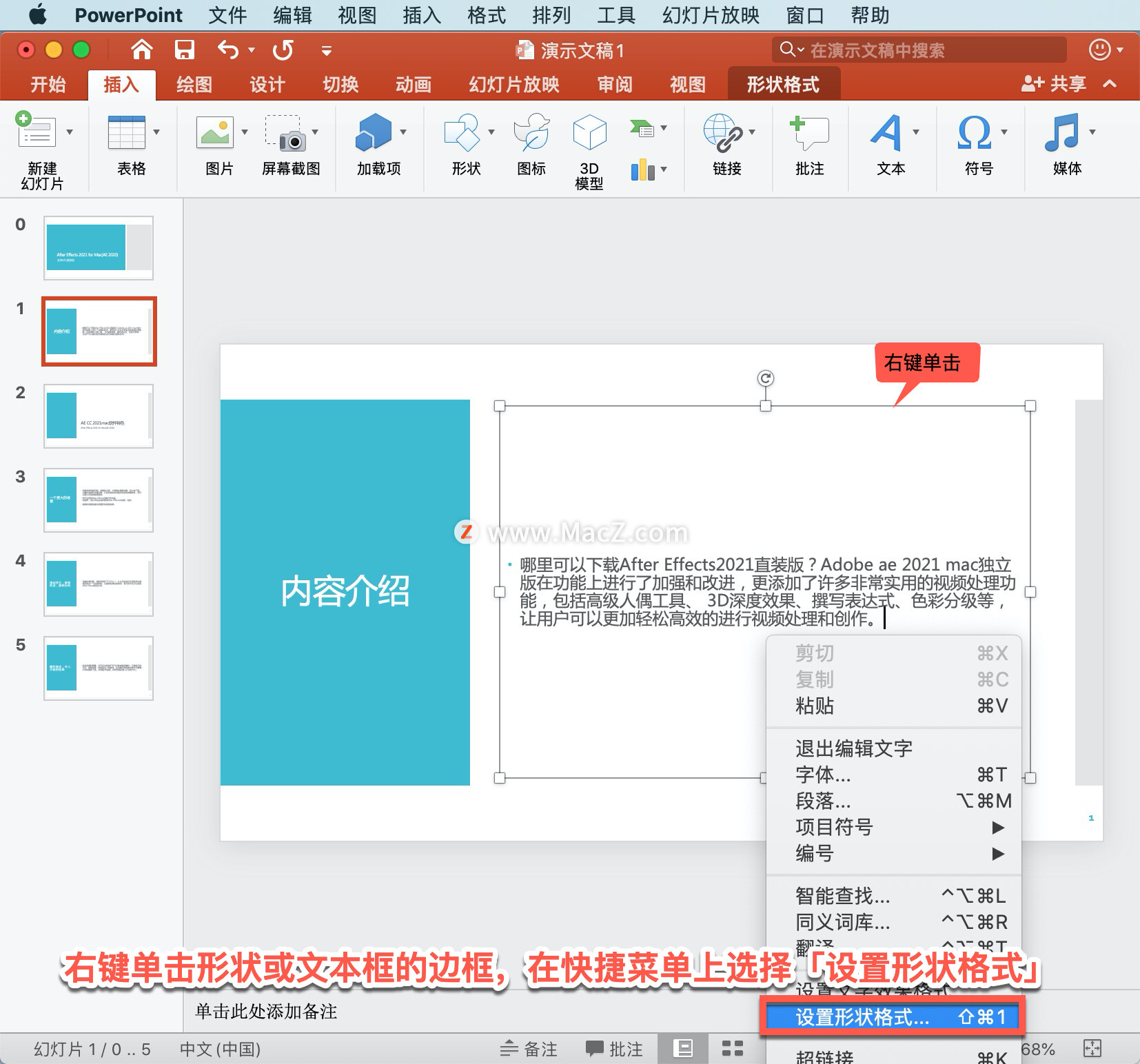Toggle the Notes (备注) button
The height and width of the screenshot is (1064, 1140).
pyautogui.click(x=529, y=1049)
